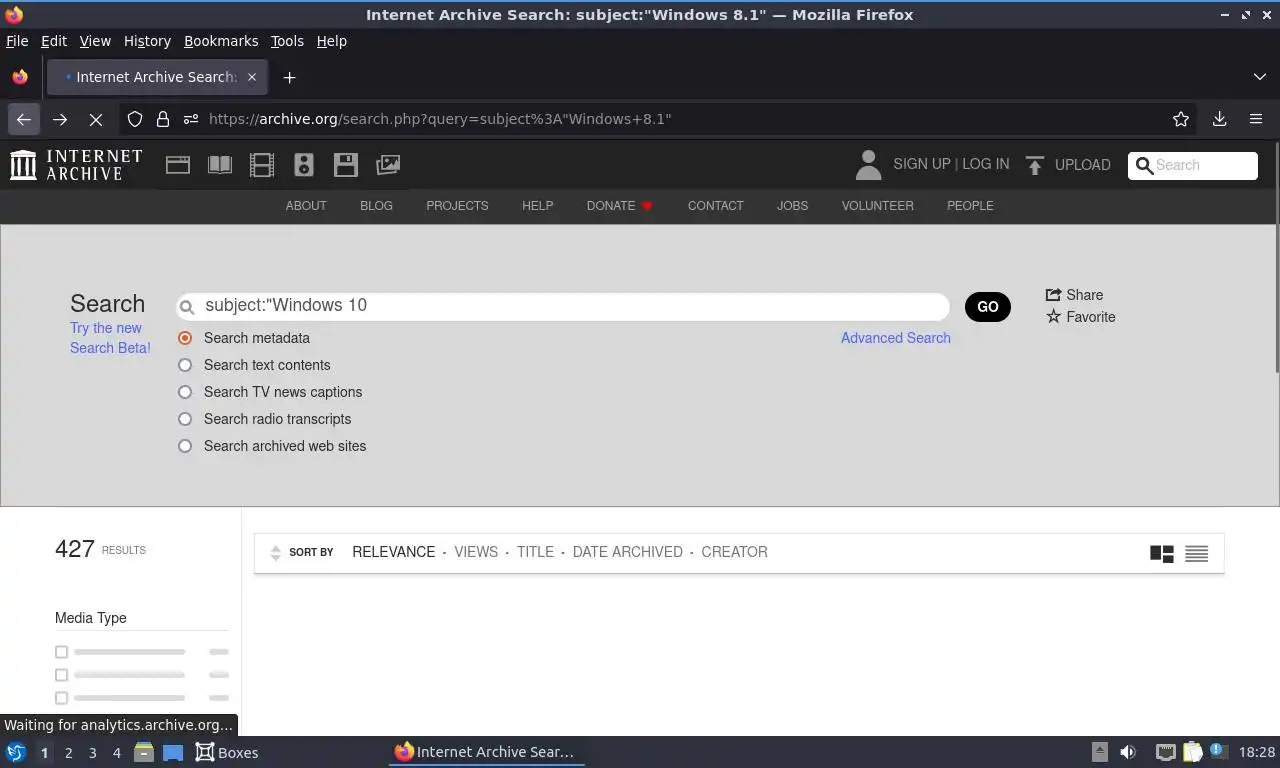Image resolution: width=1280 pixels, height=768 pixels.
Task: Select Search metadata radio button
Action: point(185,338)
